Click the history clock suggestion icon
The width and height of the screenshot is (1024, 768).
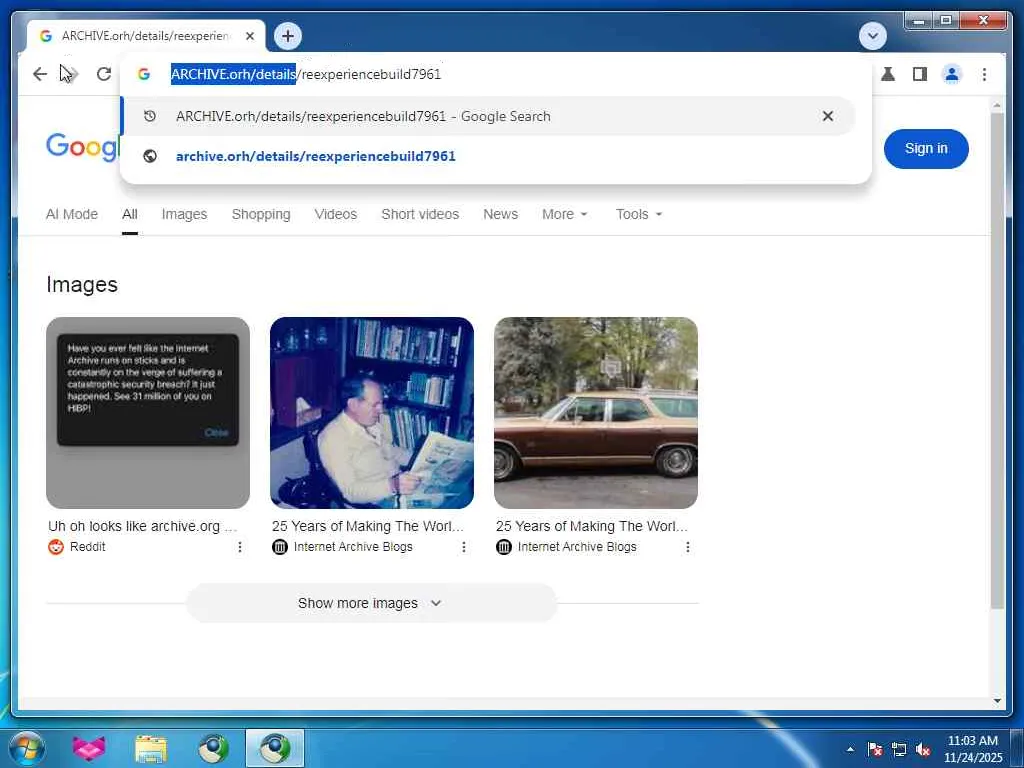tap(150, 116)
